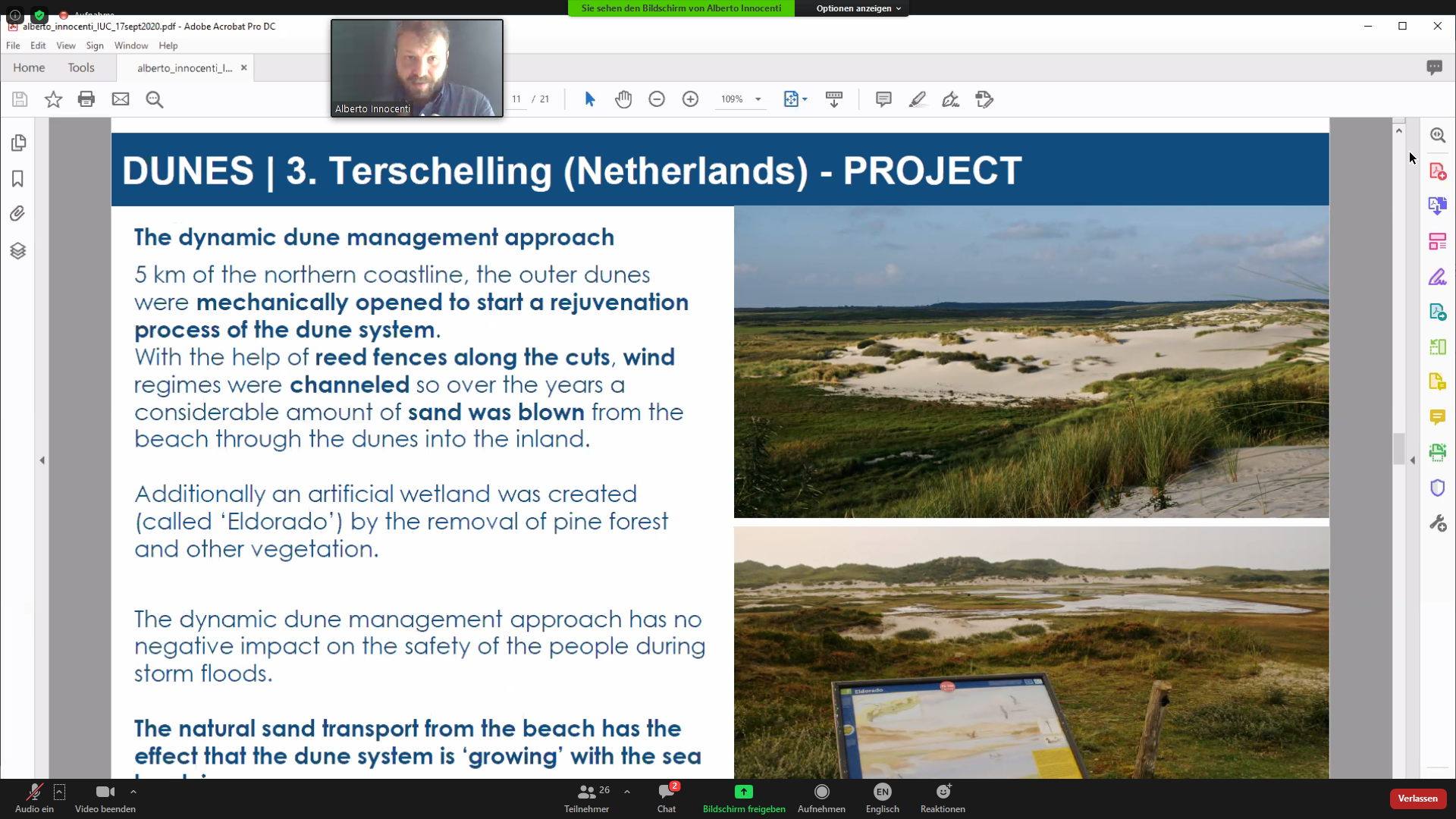Open the Highlight text pen tool
This screenshot has width=1456, height=819.
917,99
